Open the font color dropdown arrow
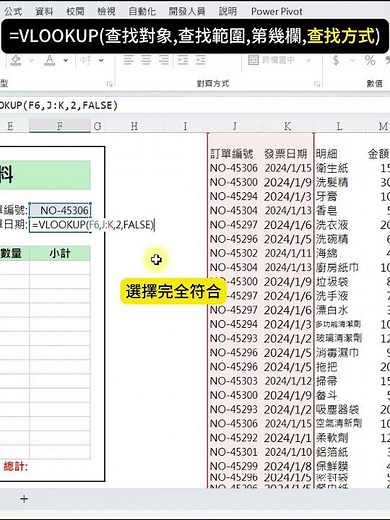390x520 pixels. click(66, 60)
